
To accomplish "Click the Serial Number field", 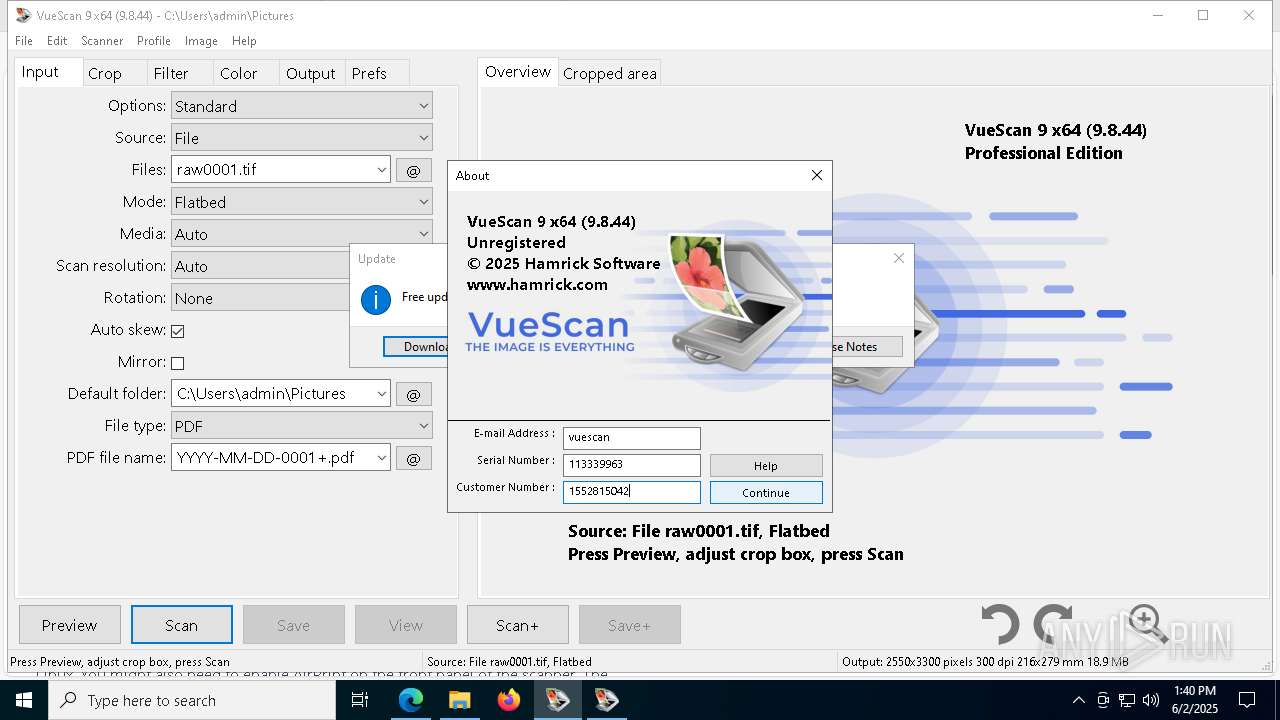I will pyautogui.click(x=632, y=465).
